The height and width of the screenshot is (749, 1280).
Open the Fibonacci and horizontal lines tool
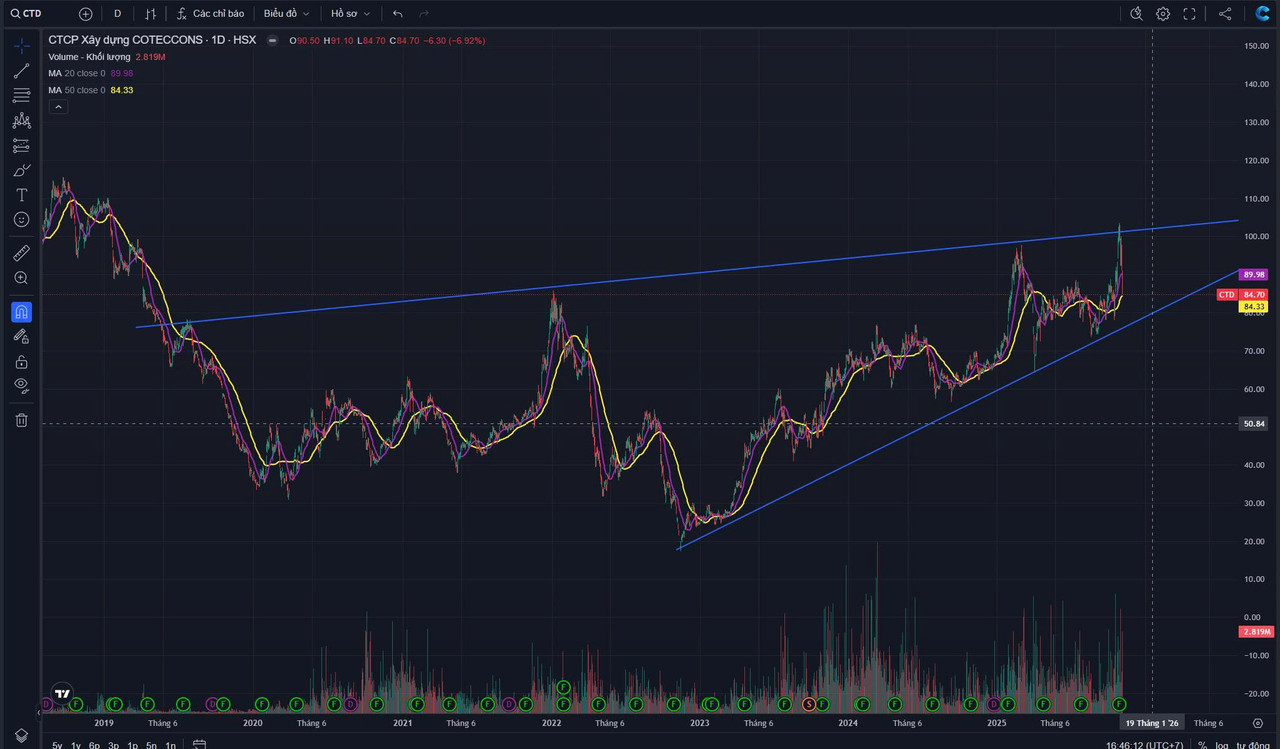click(x=21, y=96)
